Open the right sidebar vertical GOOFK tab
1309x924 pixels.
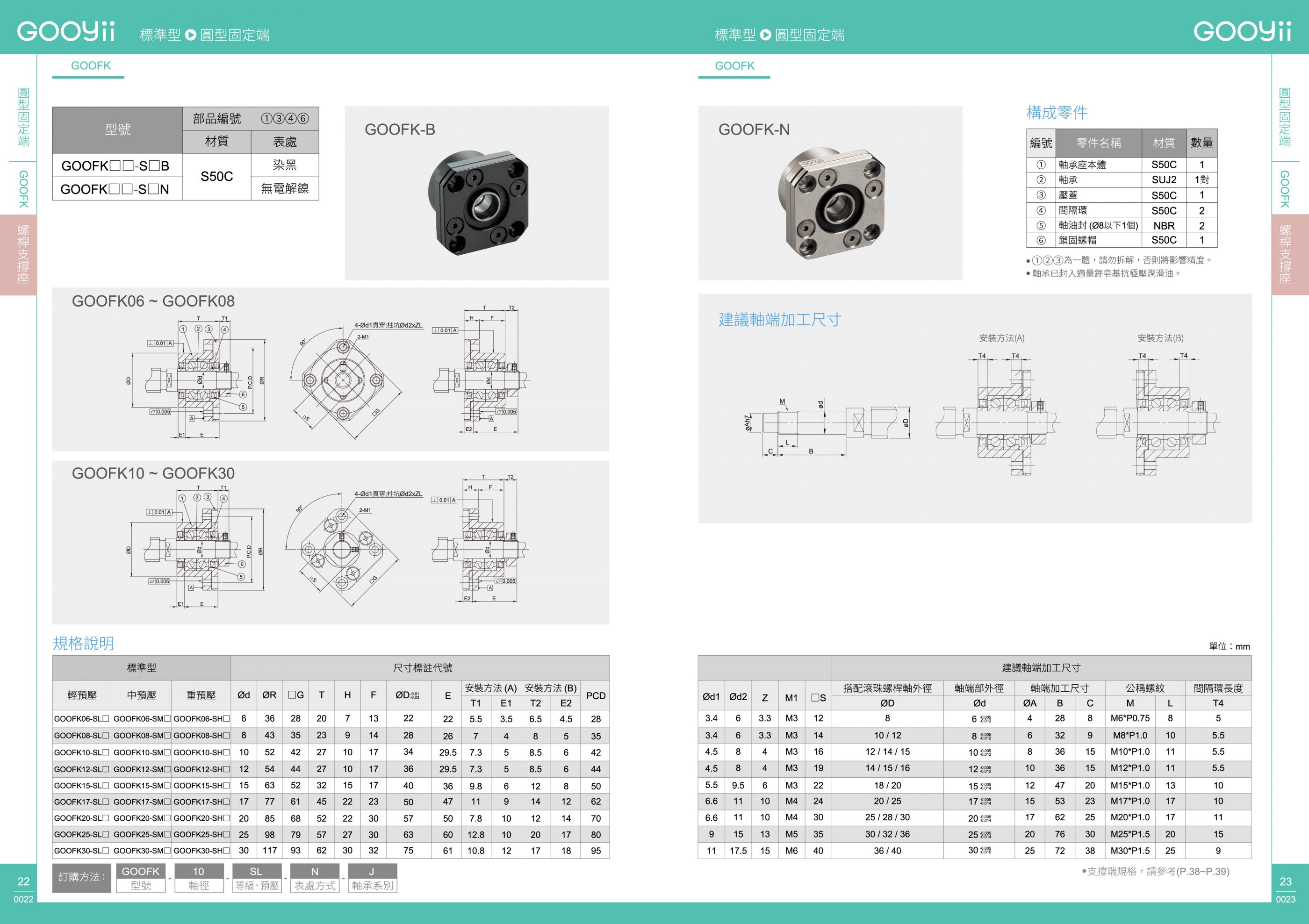pyautogui.click(x=1285, y=189)
